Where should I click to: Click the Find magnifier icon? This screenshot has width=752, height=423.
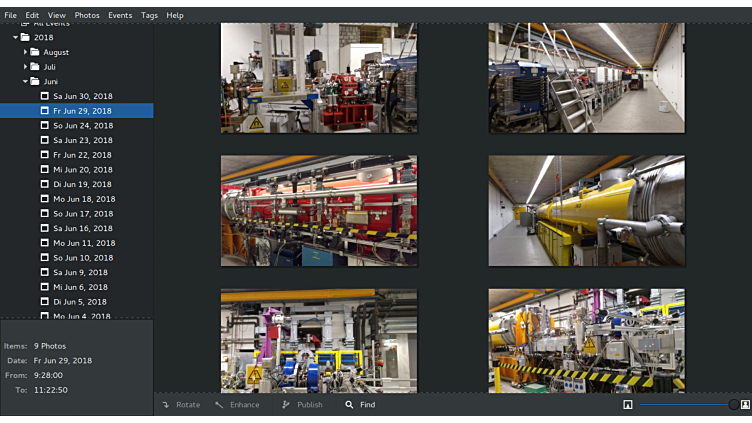click(x=349, y=405)
